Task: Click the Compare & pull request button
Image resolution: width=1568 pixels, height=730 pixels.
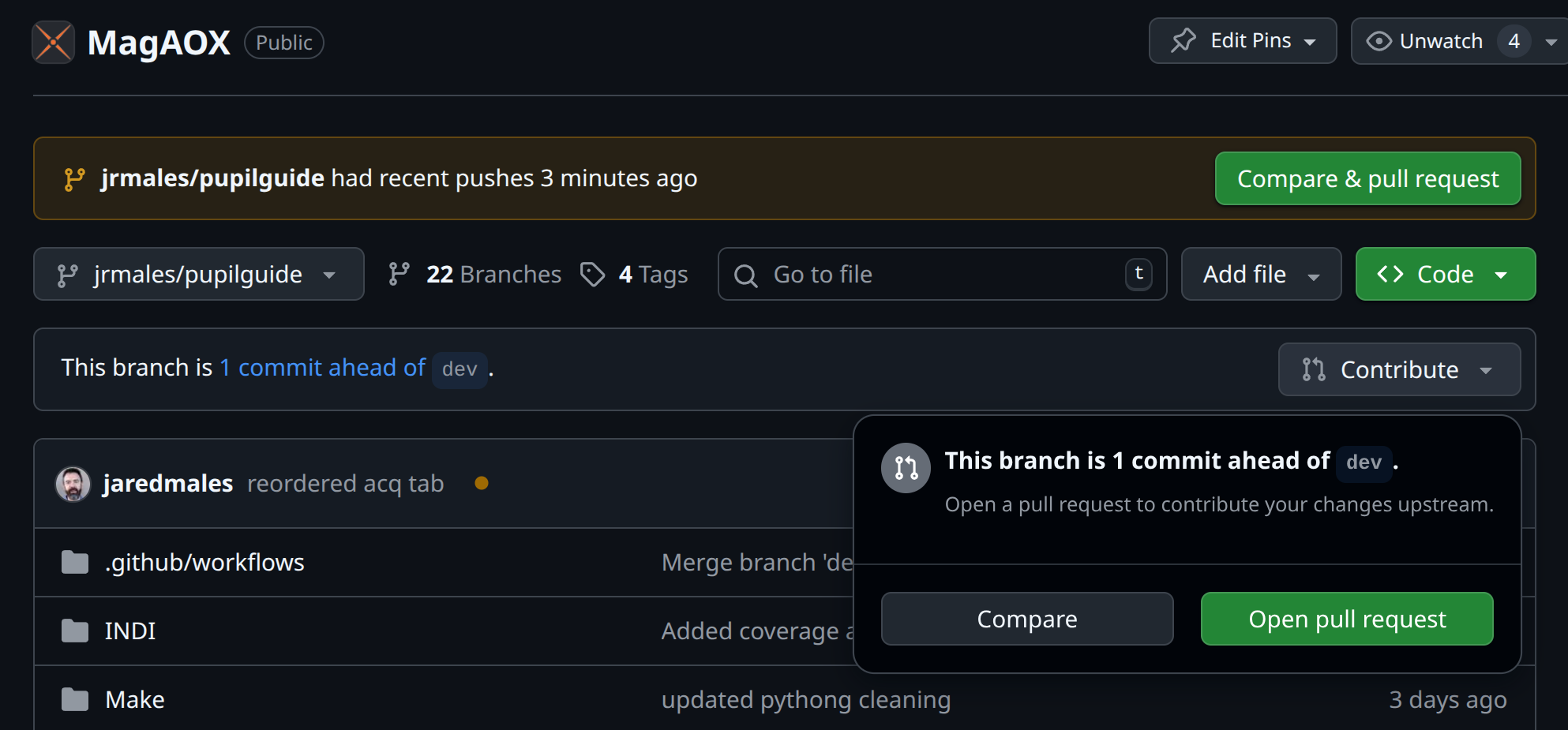Action: pos(1367,179)
